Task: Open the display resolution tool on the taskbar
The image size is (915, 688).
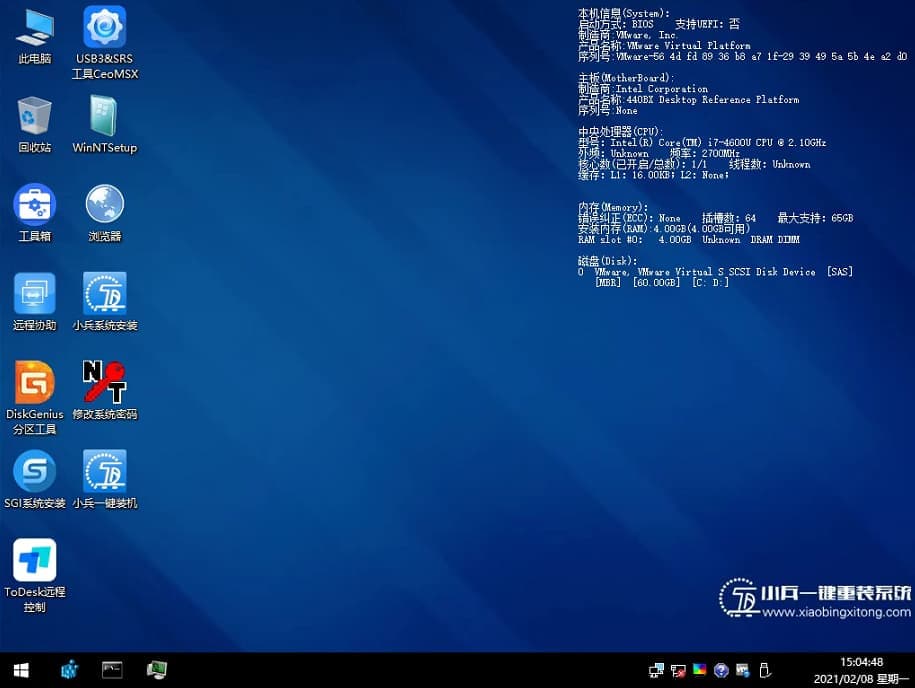Action: point(157,670)
